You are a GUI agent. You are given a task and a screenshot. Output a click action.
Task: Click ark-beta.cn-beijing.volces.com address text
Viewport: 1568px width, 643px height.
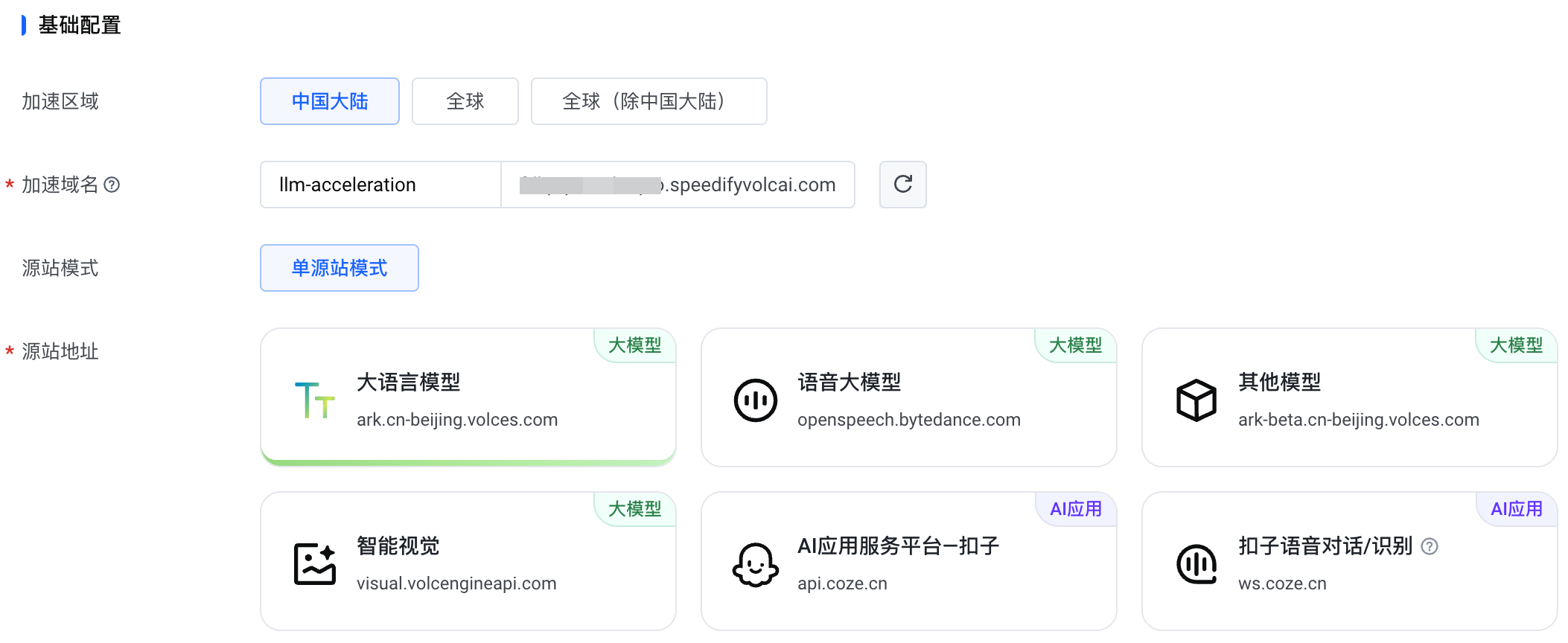pos(1359,420)
